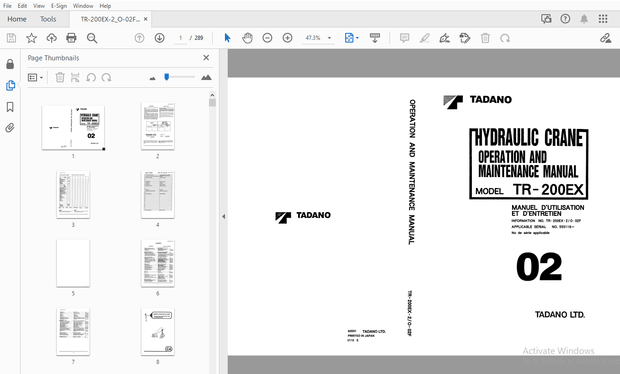Select blank page 5 thumbnail

coord(73,263)
